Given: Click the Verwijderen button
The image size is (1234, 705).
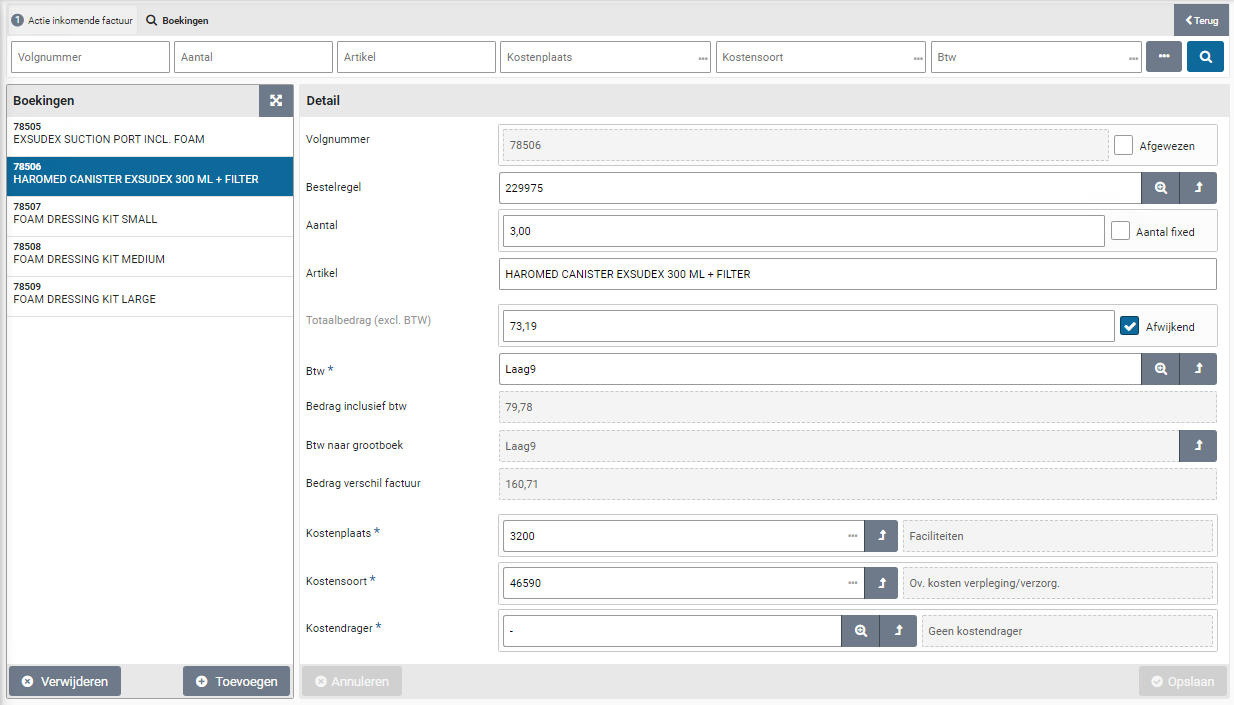Looking at the screenshot, I should [x=65, y=681].
